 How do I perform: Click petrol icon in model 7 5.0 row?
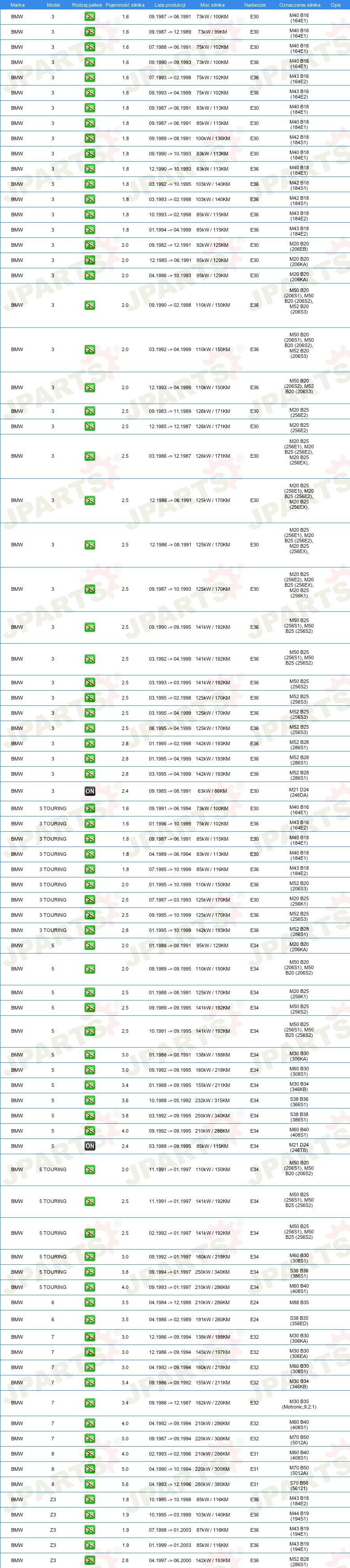(x=90, y=1439)
